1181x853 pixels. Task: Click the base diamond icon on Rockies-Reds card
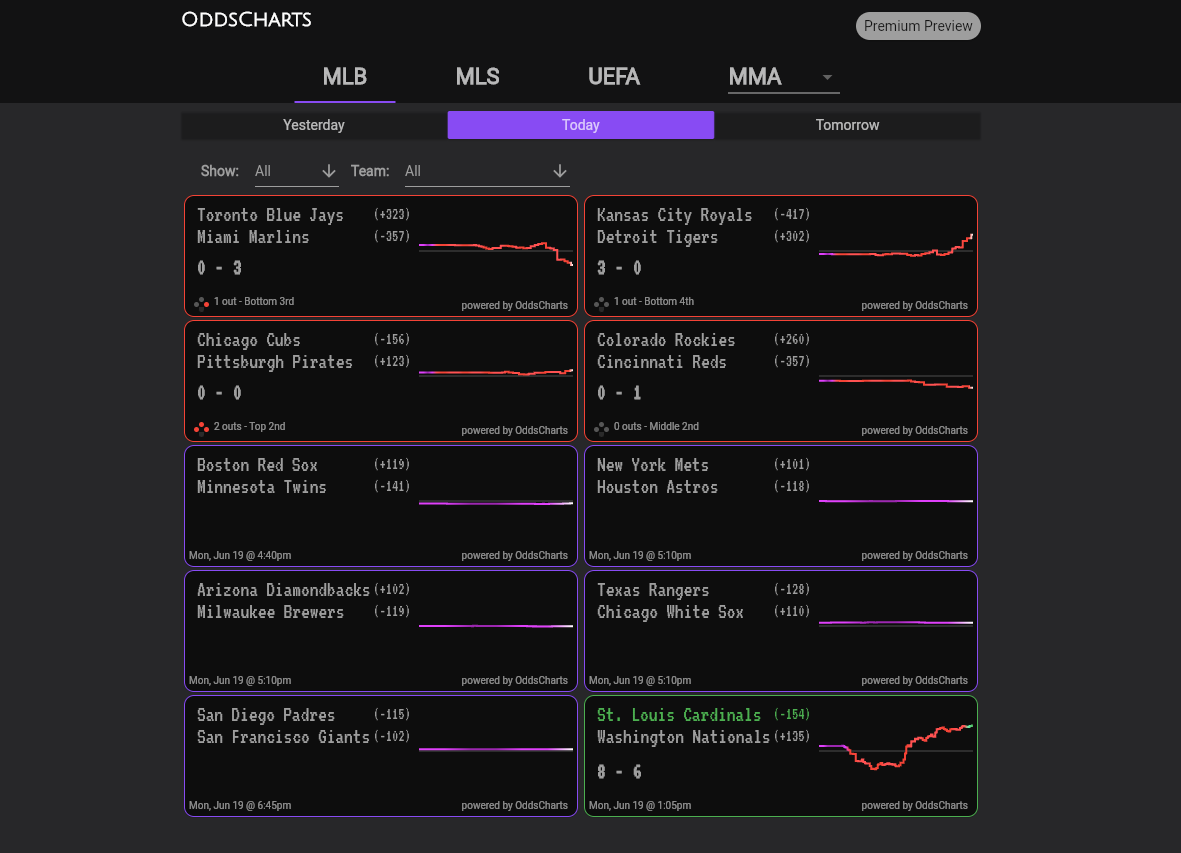[601, 426]
